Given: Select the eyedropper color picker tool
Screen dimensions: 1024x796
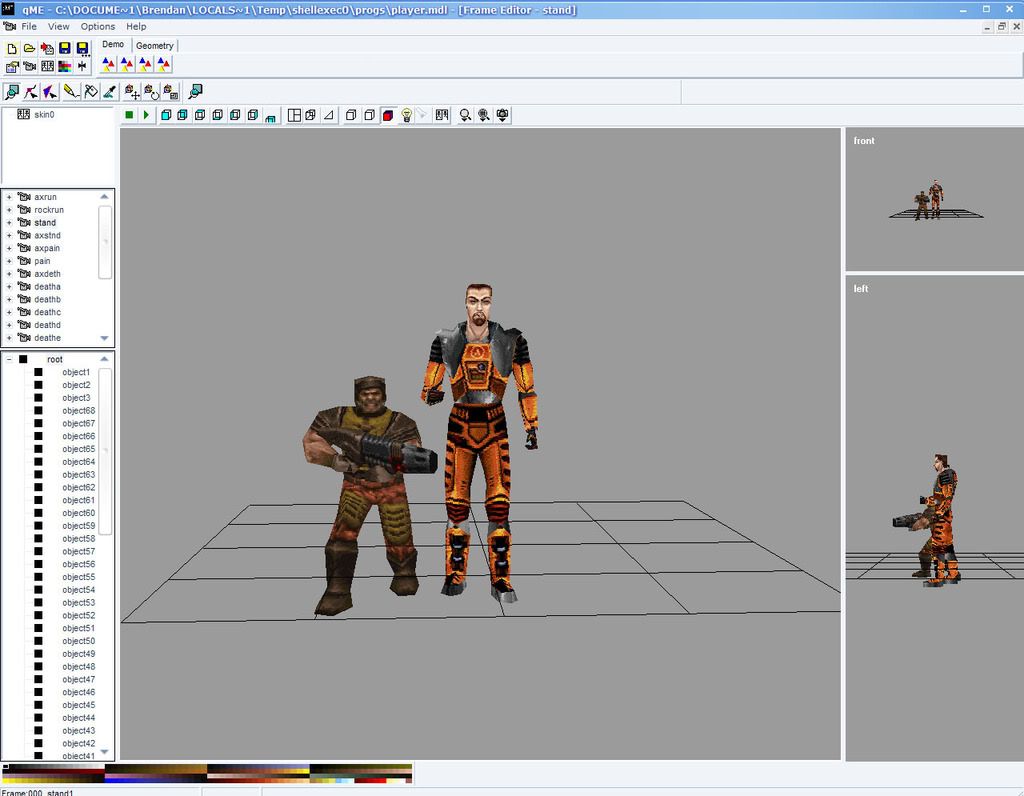Looking at the screenshot, I should point(110,92).
